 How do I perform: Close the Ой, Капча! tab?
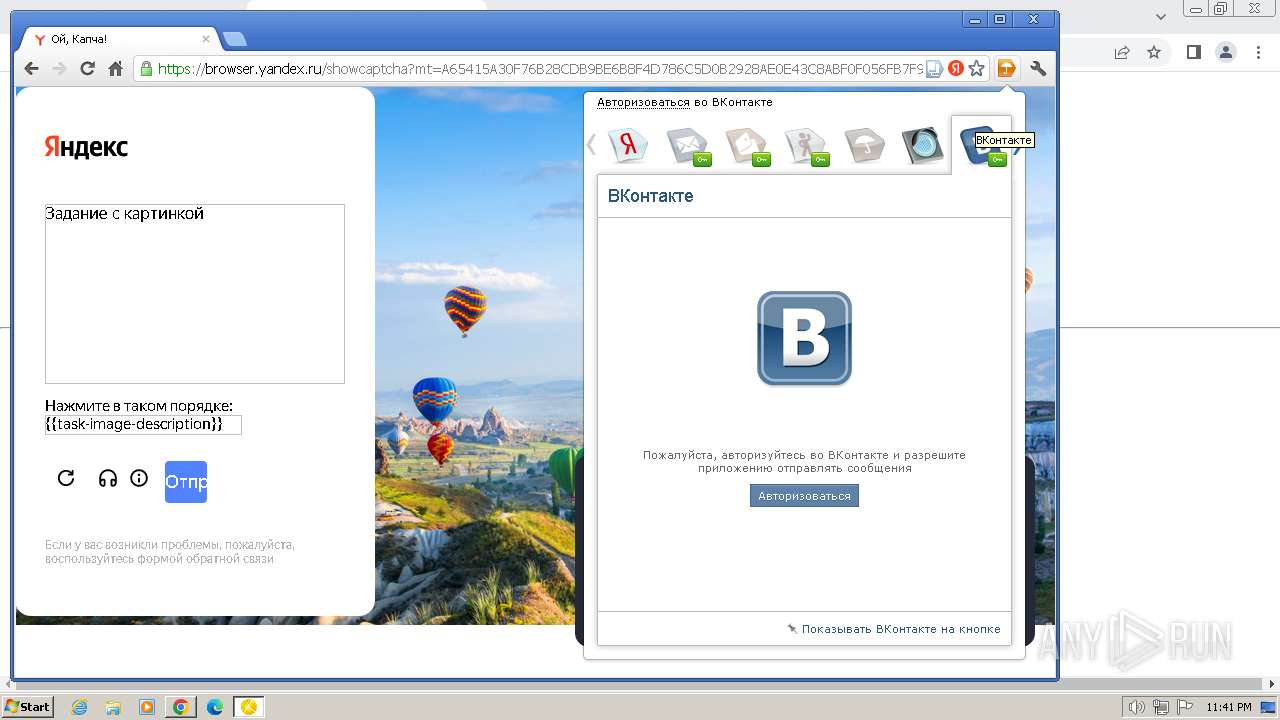[x=206, y=39]
